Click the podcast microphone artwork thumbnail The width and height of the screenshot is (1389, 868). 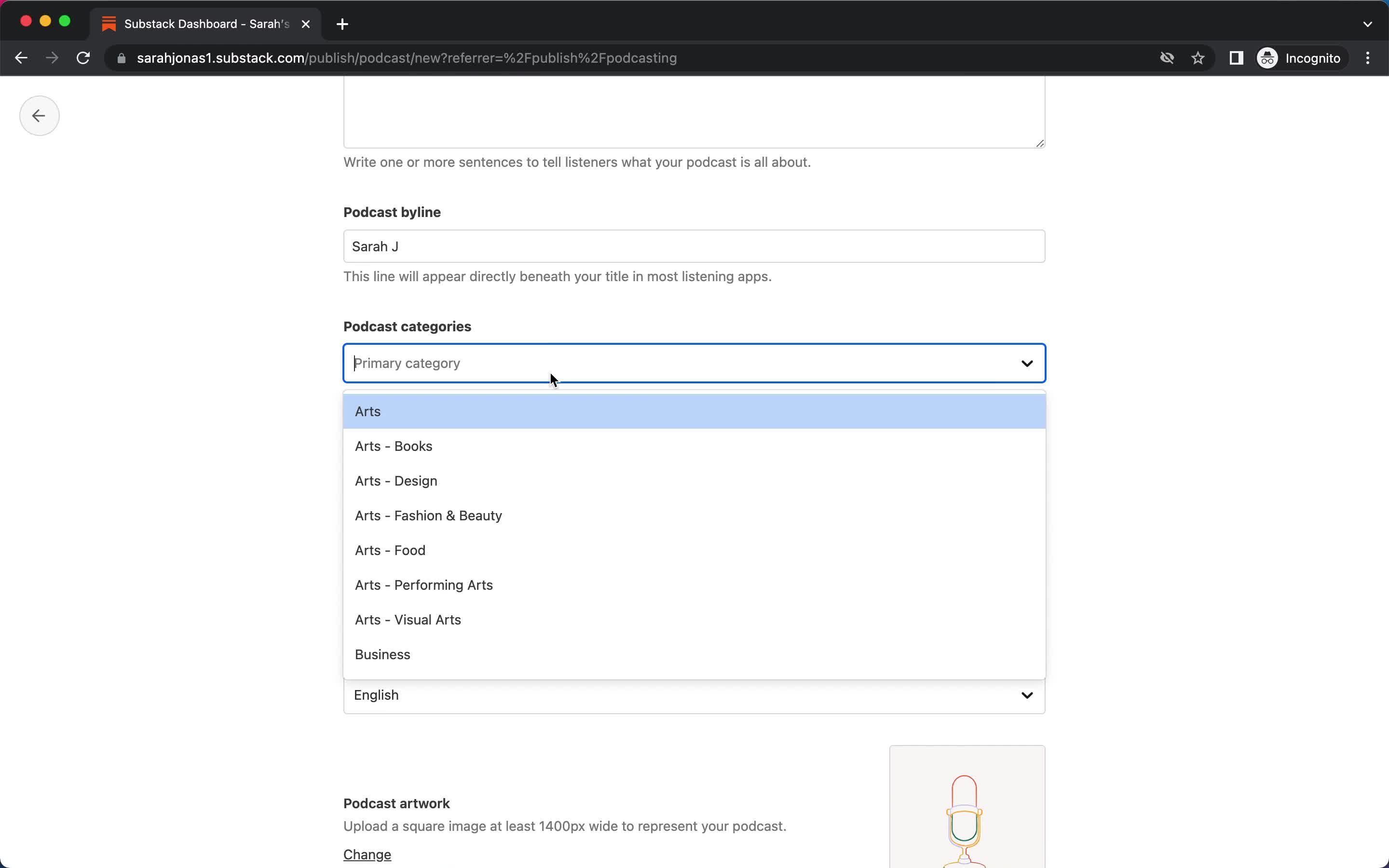(x=967, y=807)
